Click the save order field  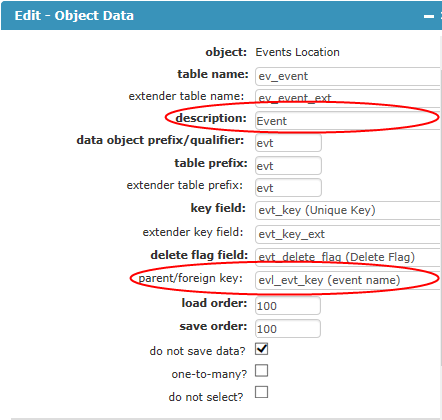tap(288, 329)
